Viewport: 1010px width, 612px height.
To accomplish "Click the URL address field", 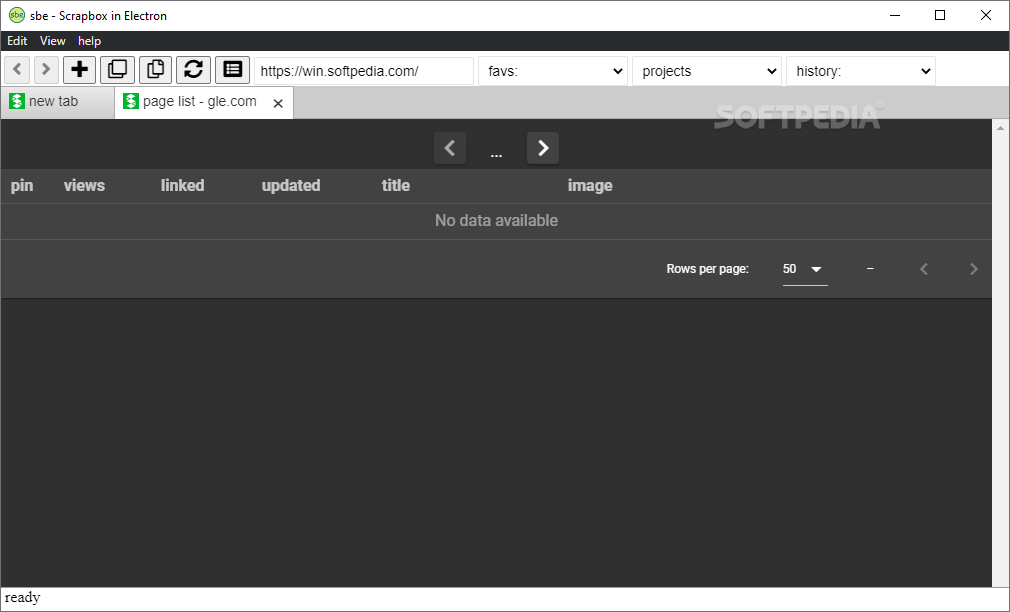I will pyautogui.click(x=364, y=71).
